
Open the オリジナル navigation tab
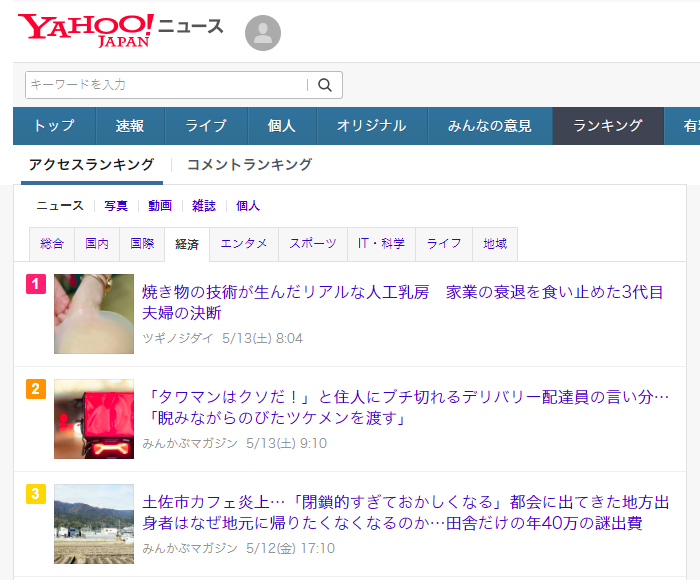[x=371, y=126]
